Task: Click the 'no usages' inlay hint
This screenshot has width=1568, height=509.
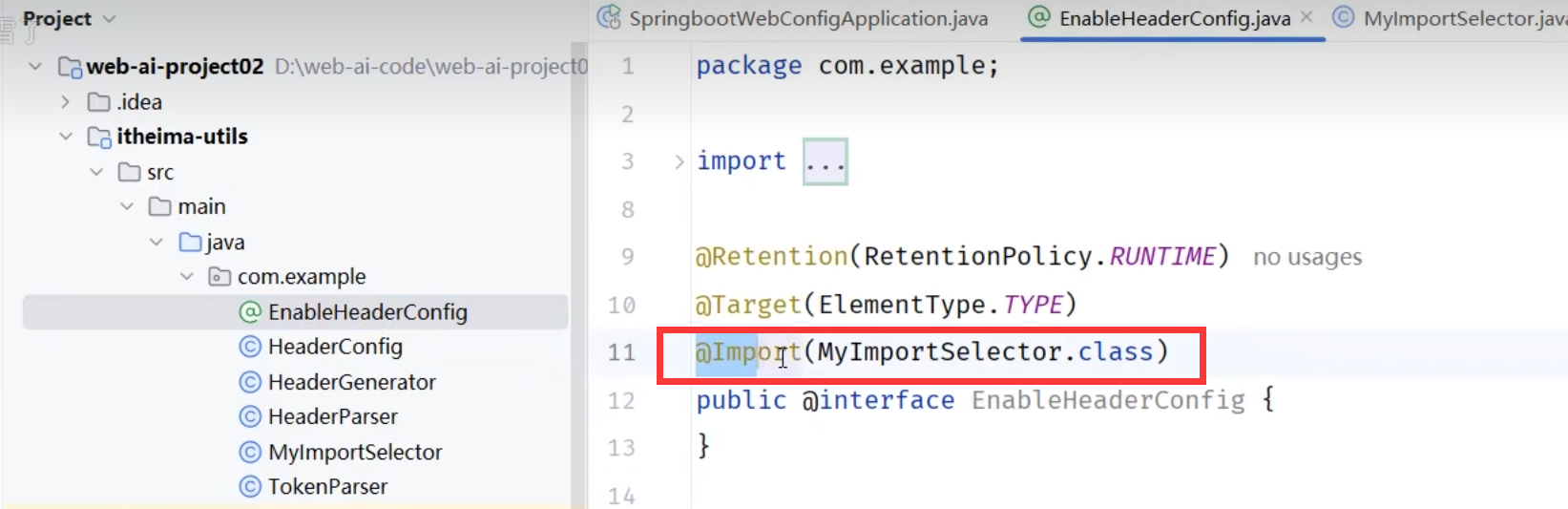Action: click(1307, 257)
